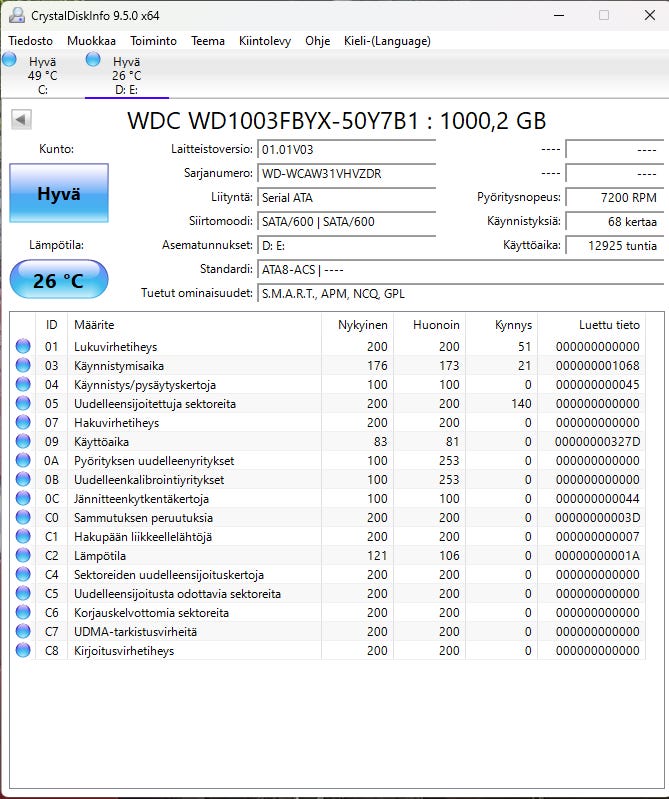Click the Määrite column header

coord(194,325)
